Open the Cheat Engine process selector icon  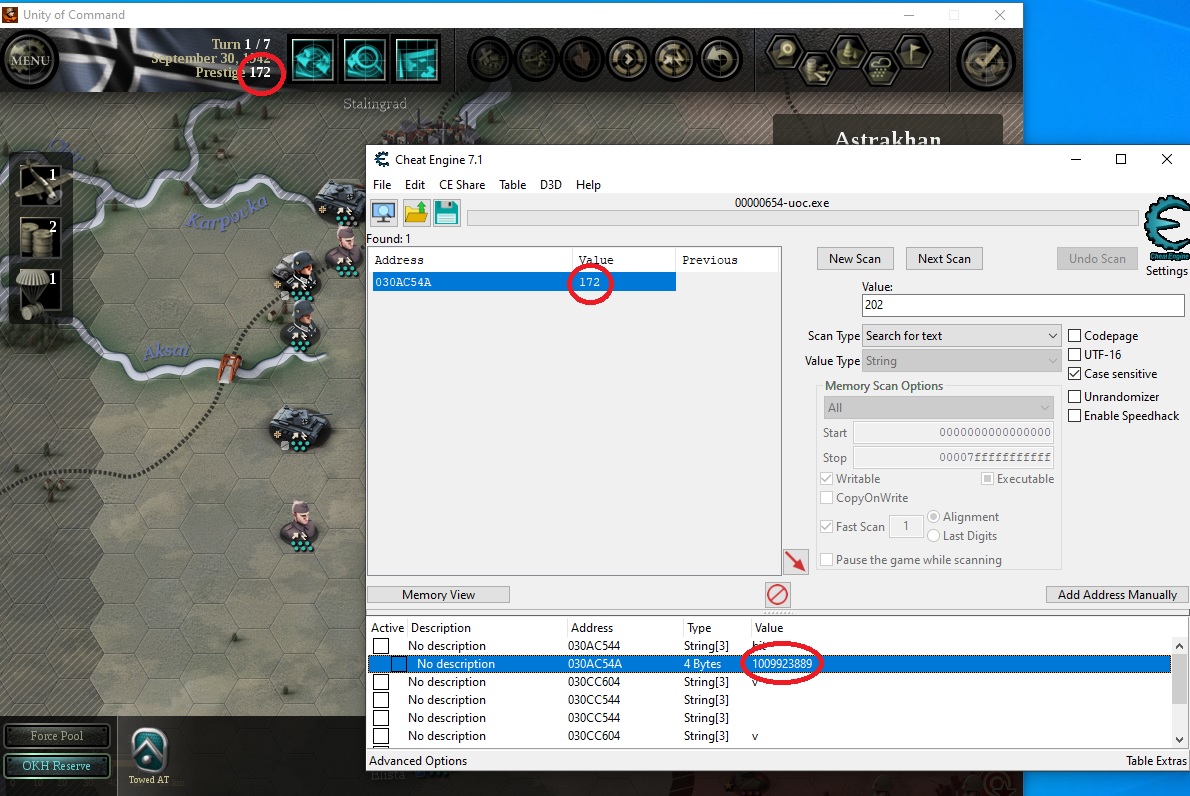pos(384,212)
